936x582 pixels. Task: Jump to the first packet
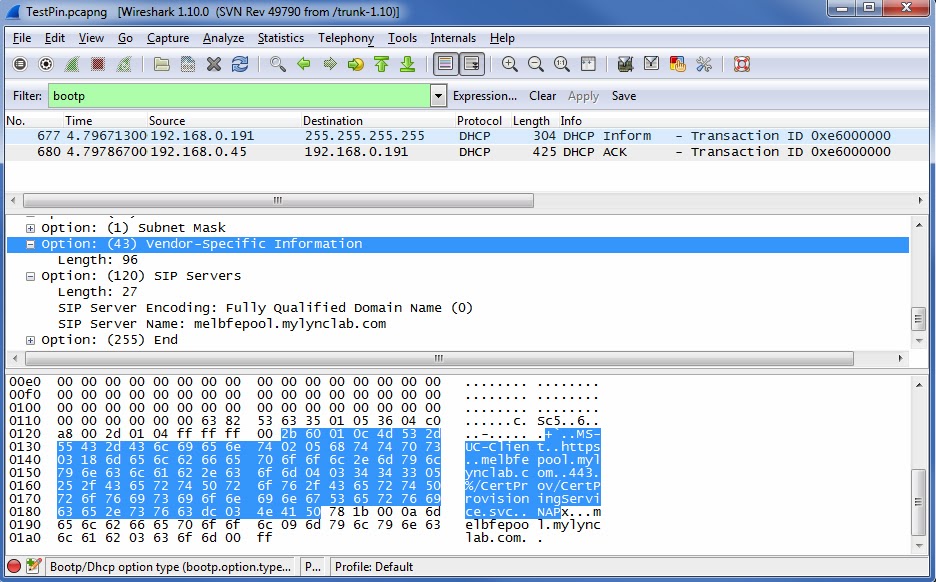[x=381, y=64]
